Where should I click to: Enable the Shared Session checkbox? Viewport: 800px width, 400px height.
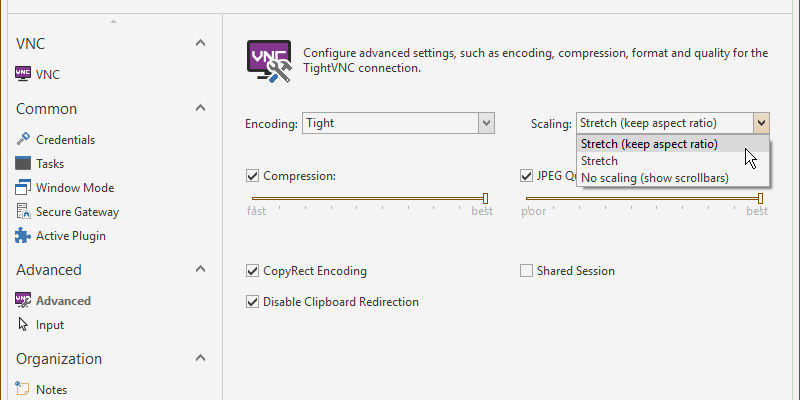tap(527, 271)
